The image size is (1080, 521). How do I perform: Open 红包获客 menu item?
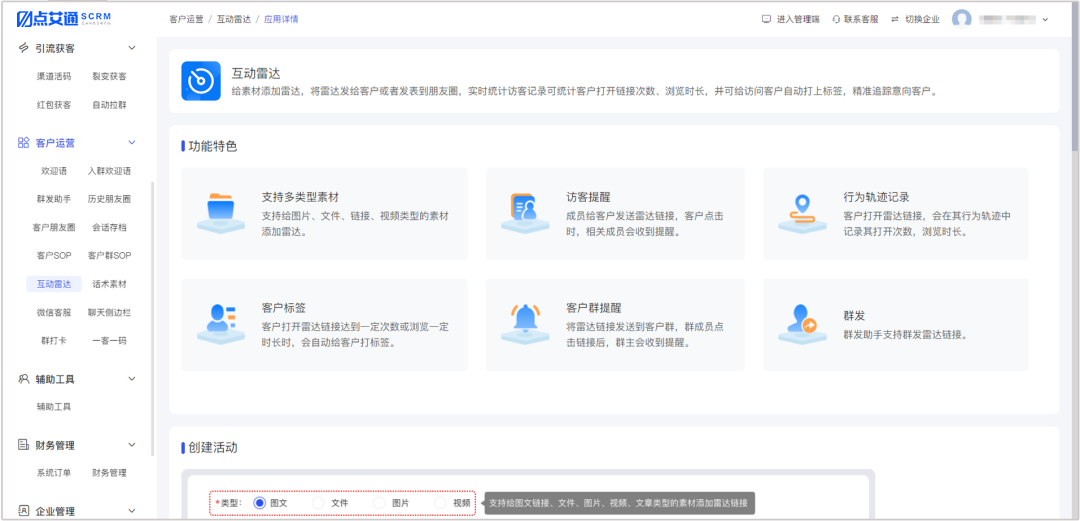[x=54, y=105]
